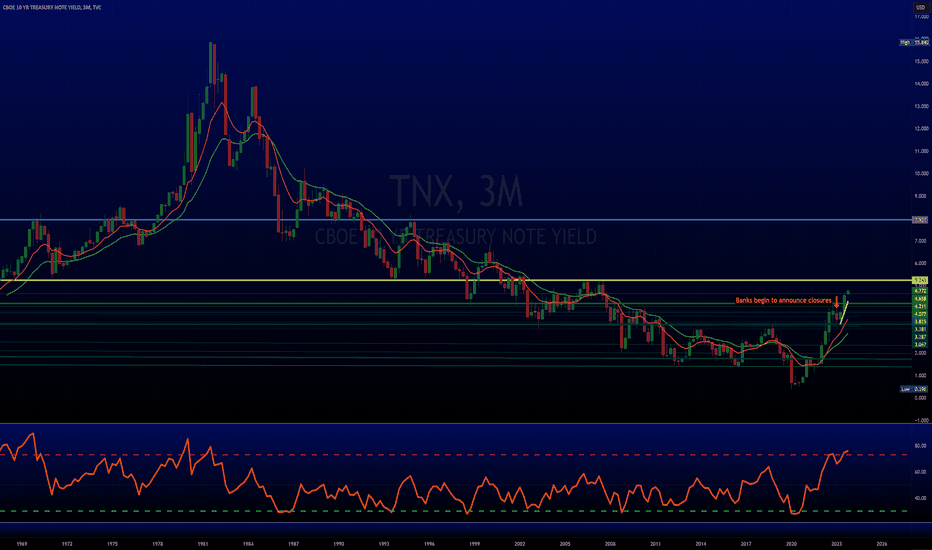Select the 3.825 blue price label

click(x=920, y=322)
